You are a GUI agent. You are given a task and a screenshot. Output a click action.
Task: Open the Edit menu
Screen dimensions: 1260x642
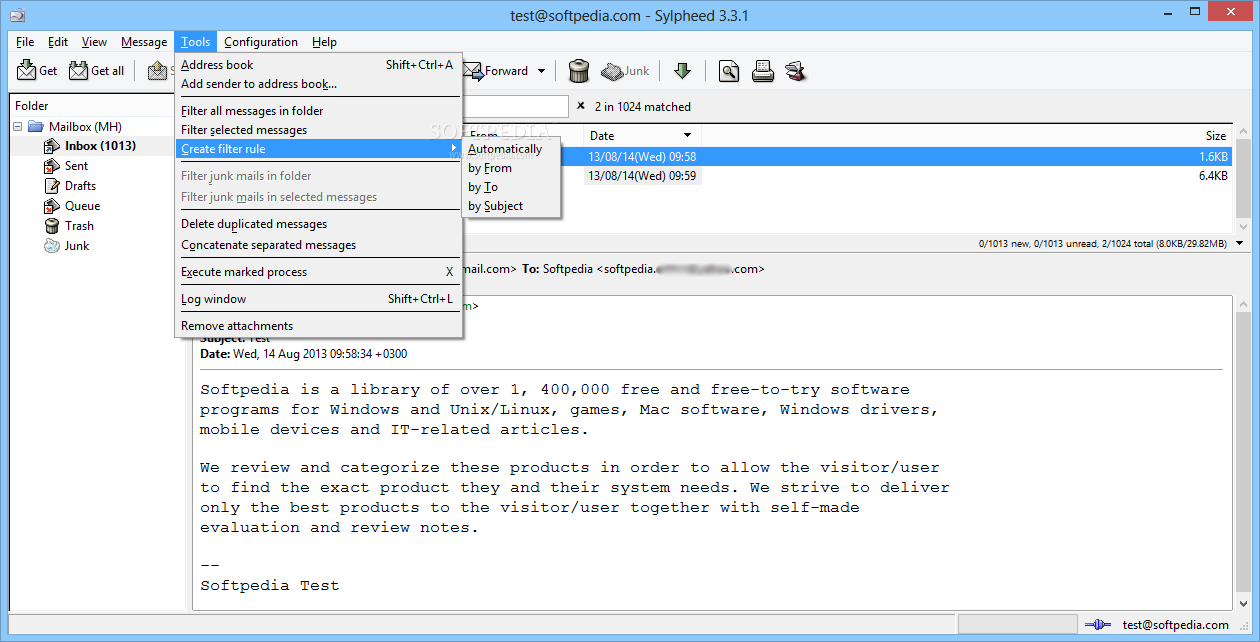(58, 42)
